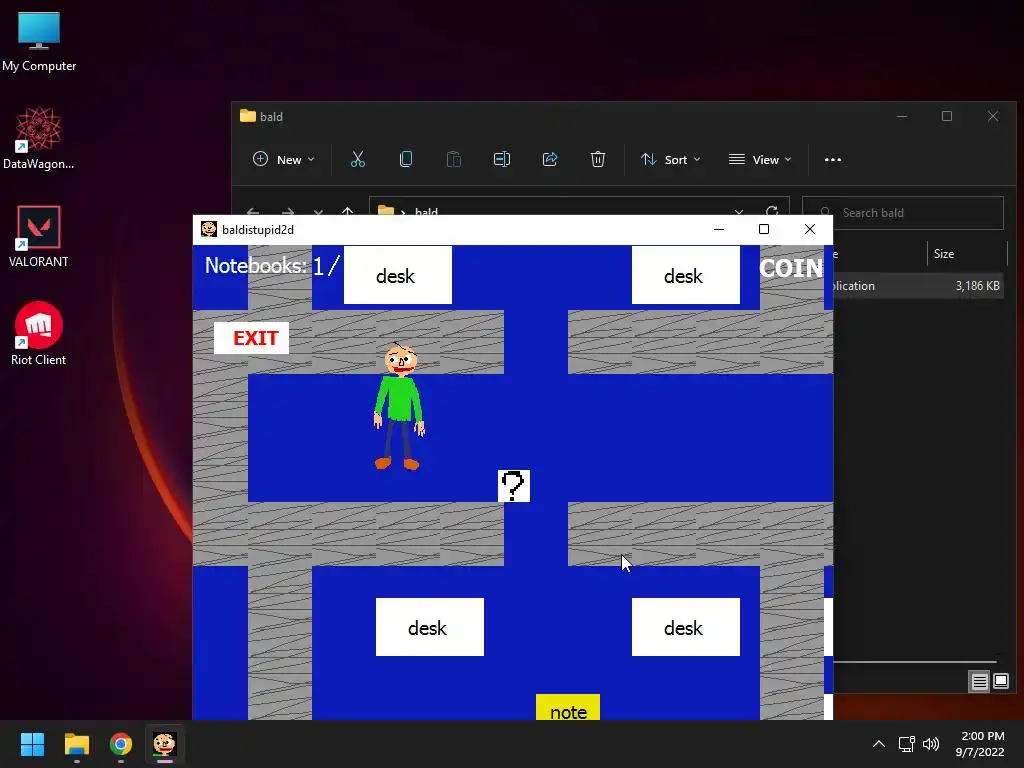The image size is (1024, 768).
Task: Show hidden system tray icons
Action: [x=879, y=744]
